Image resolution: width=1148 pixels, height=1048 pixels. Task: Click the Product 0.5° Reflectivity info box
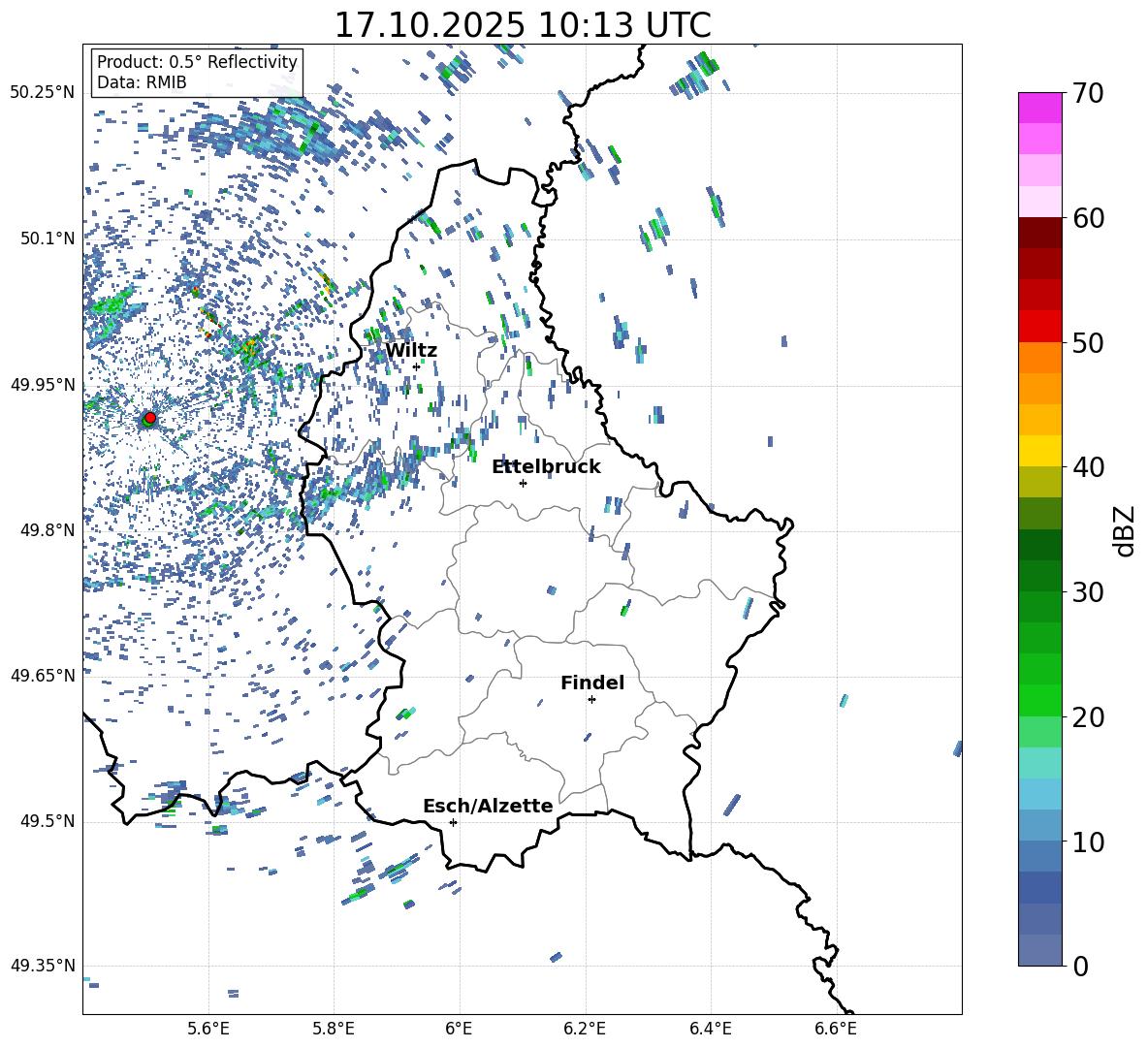coord(197,73)
